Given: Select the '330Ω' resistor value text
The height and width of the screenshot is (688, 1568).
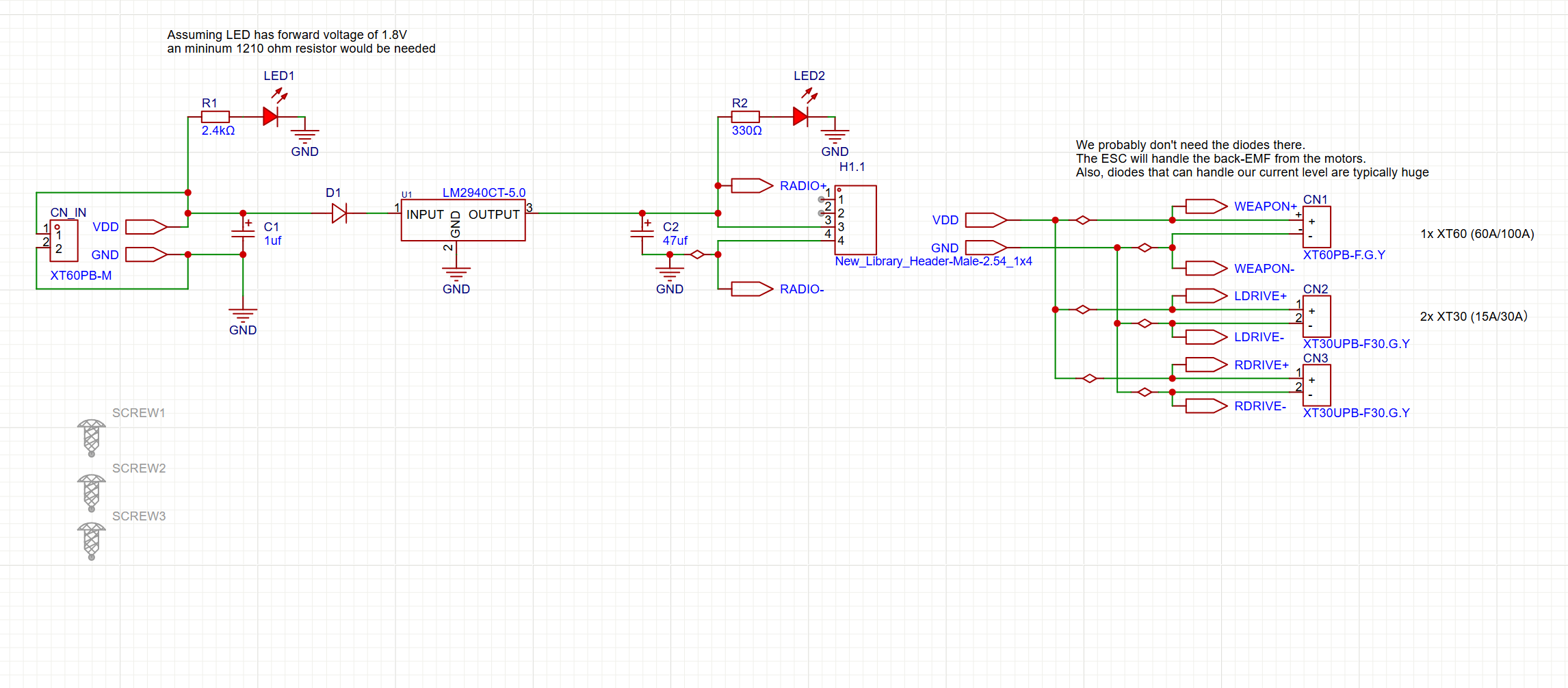Looking at the screenshot, I should (x=746, y=131).
